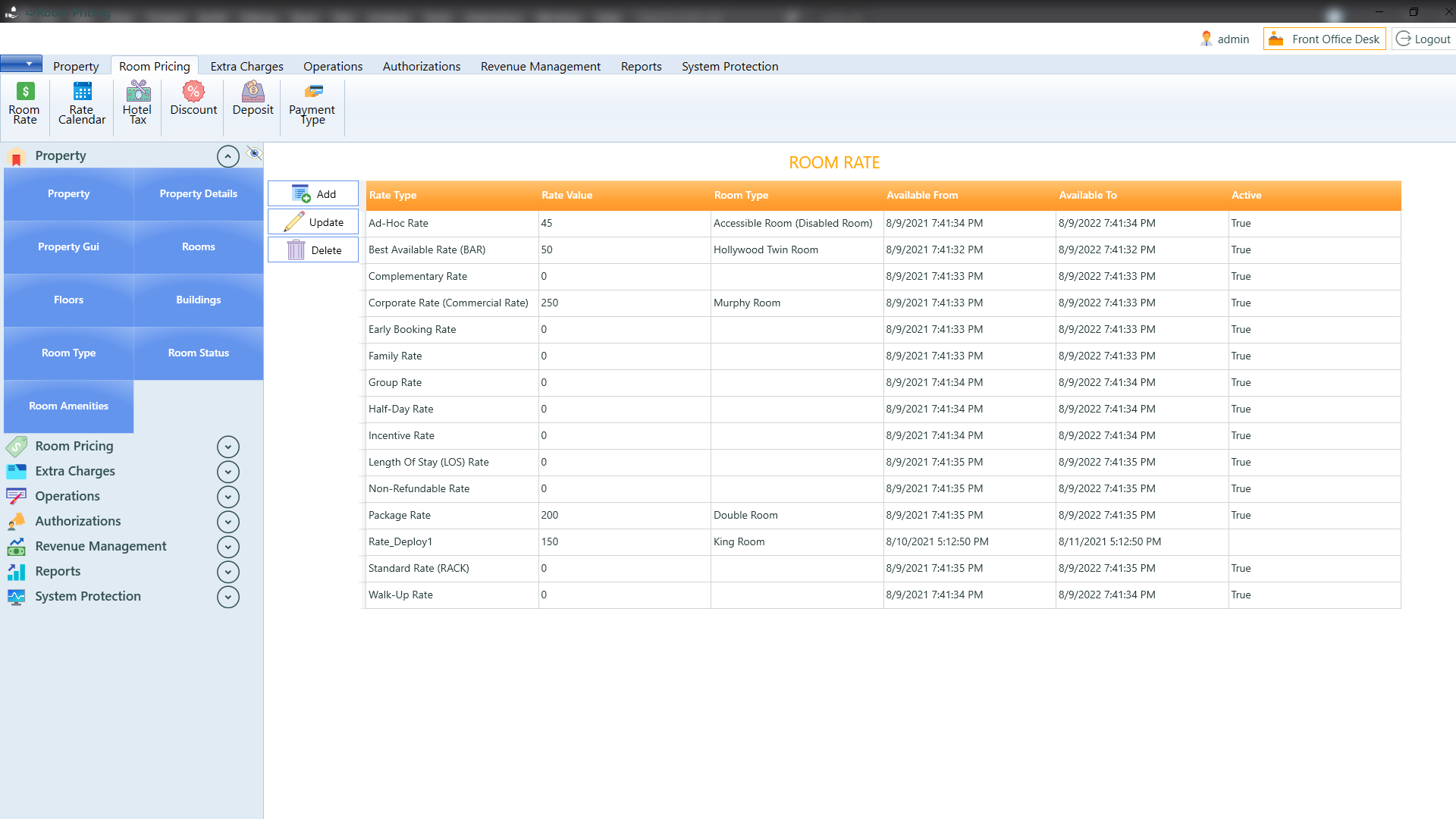The height and width of the screenshot is (819, 1456).
Task: Open the Hotel Tax tool
Action: pyautogui.click(x=137, y=103)
